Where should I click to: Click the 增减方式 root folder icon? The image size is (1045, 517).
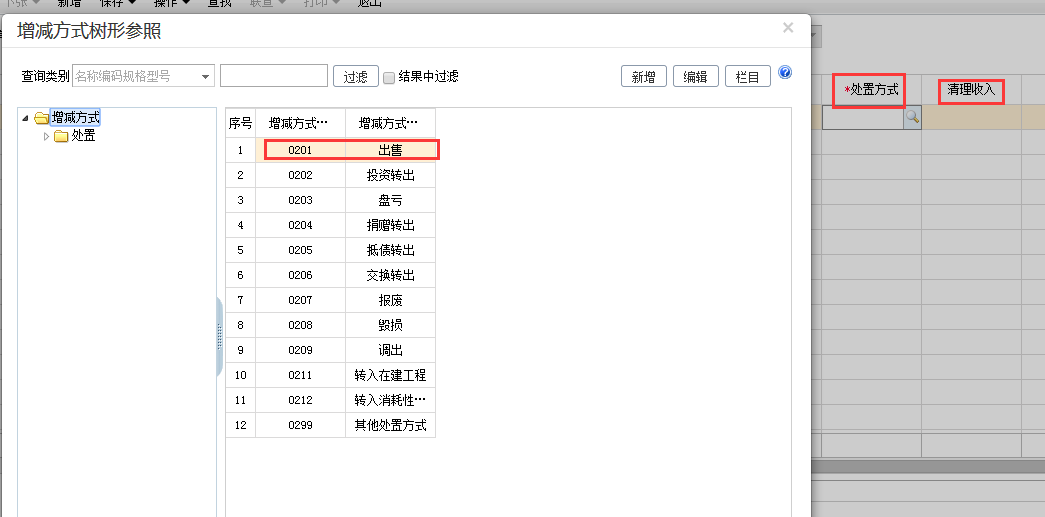(x=41, y=118)
